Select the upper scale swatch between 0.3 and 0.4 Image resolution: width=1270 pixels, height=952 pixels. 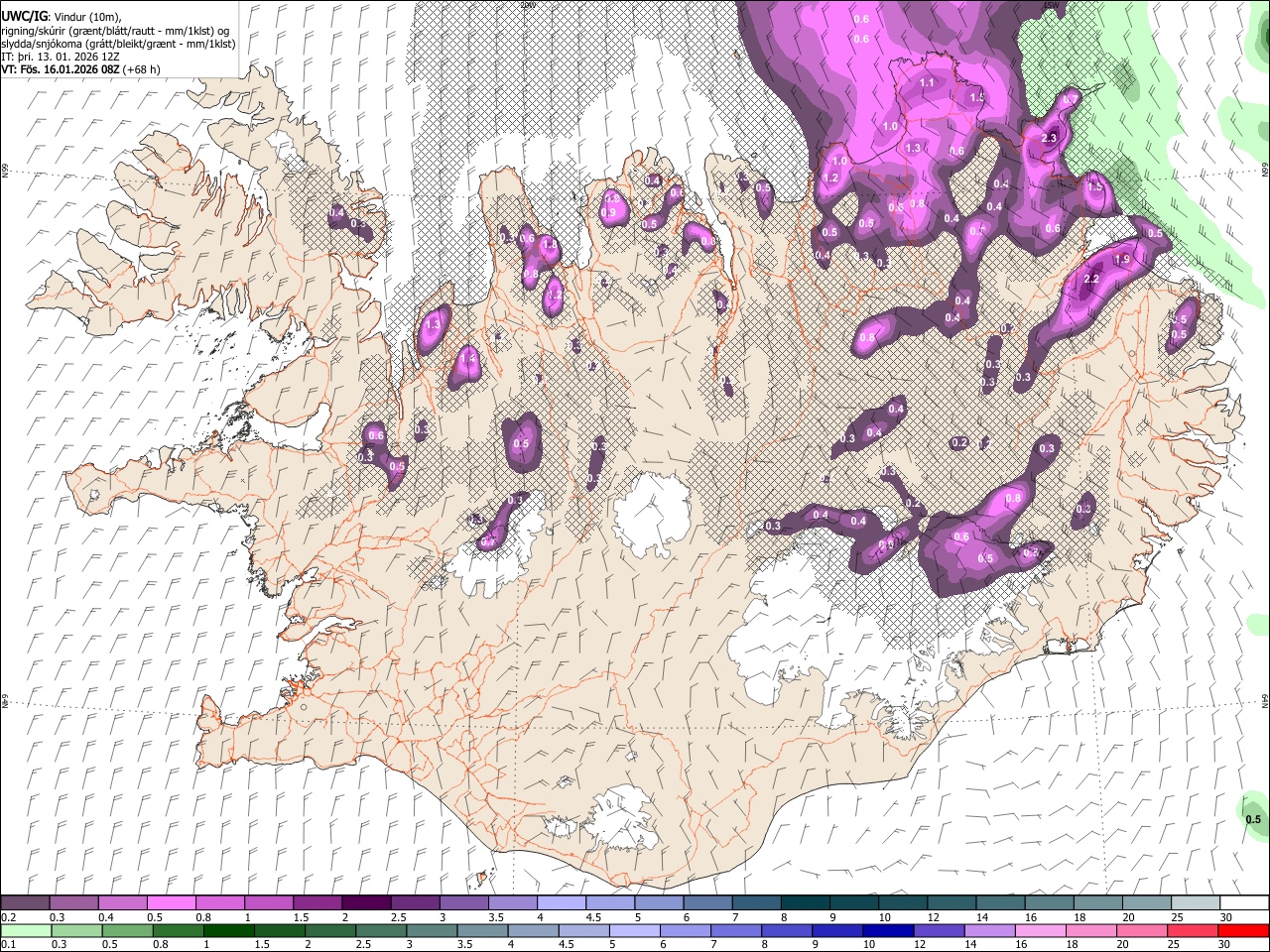click(73, 903)
